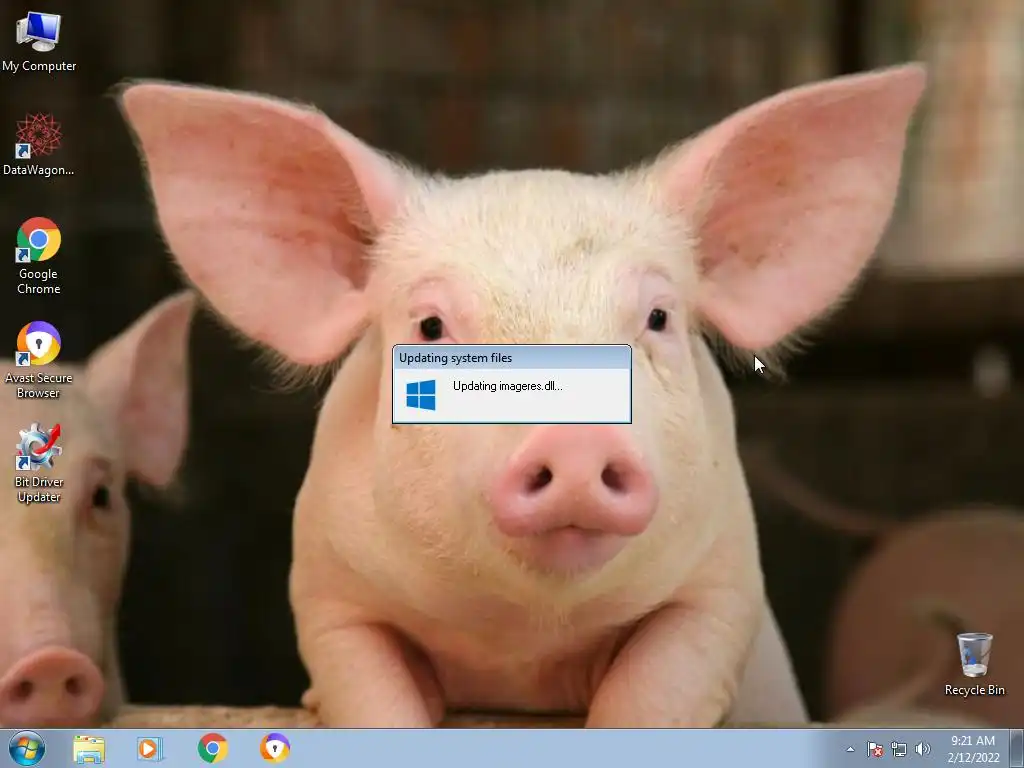1024x768 pixels.
Task: Select the DataWagon desktop shortcut
Action: [x=39, y=144]
